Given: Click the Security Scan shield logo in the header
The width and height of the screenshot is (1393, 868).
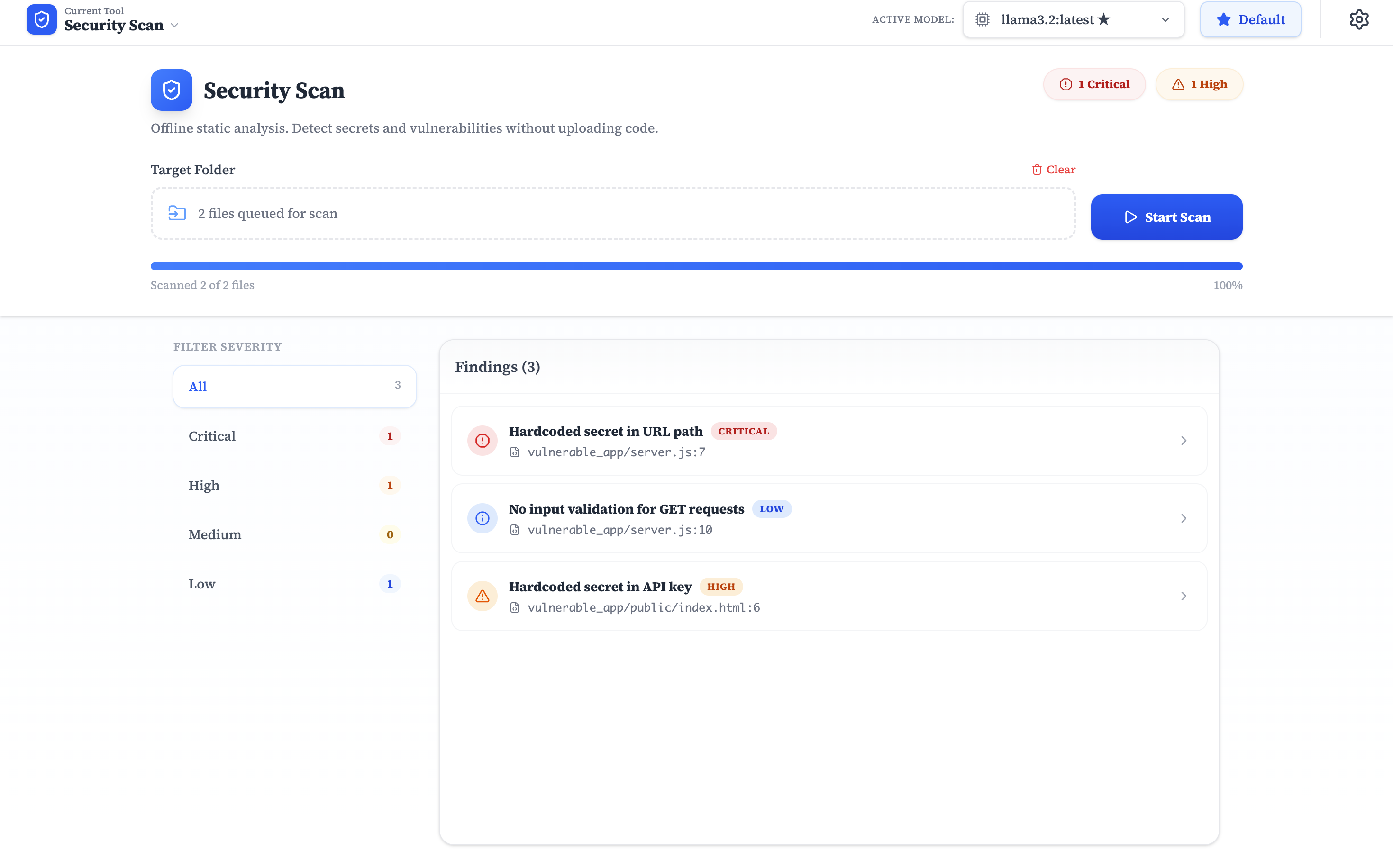Looking at the screenshot, I should (x=41, y=19).
